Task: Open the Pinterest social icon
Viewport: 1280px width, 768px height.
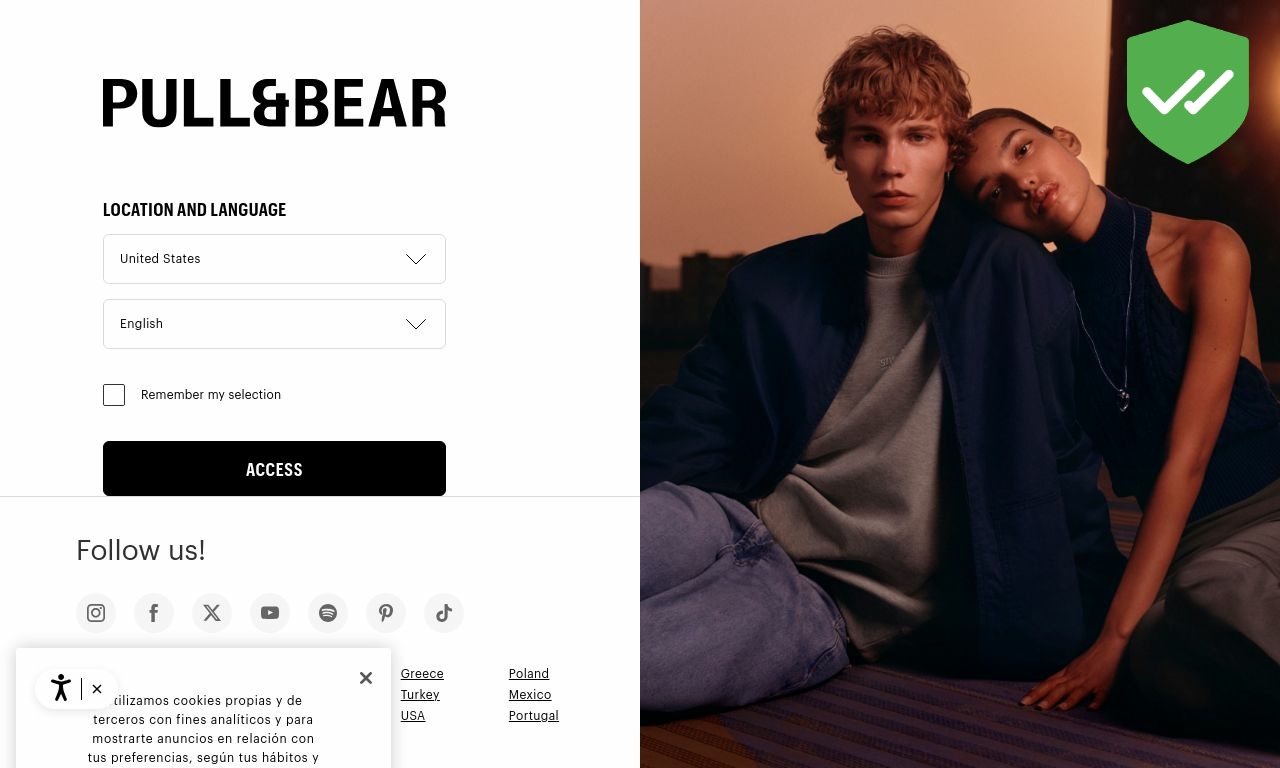Action: point(386,613)
